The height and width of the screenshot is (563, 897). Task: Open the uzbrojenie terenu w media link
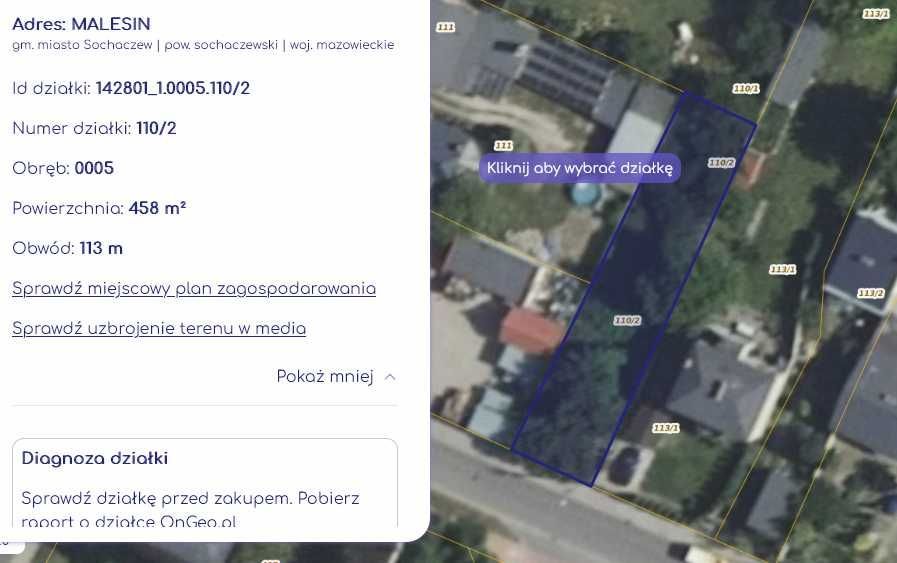click(x=159, y=328)
